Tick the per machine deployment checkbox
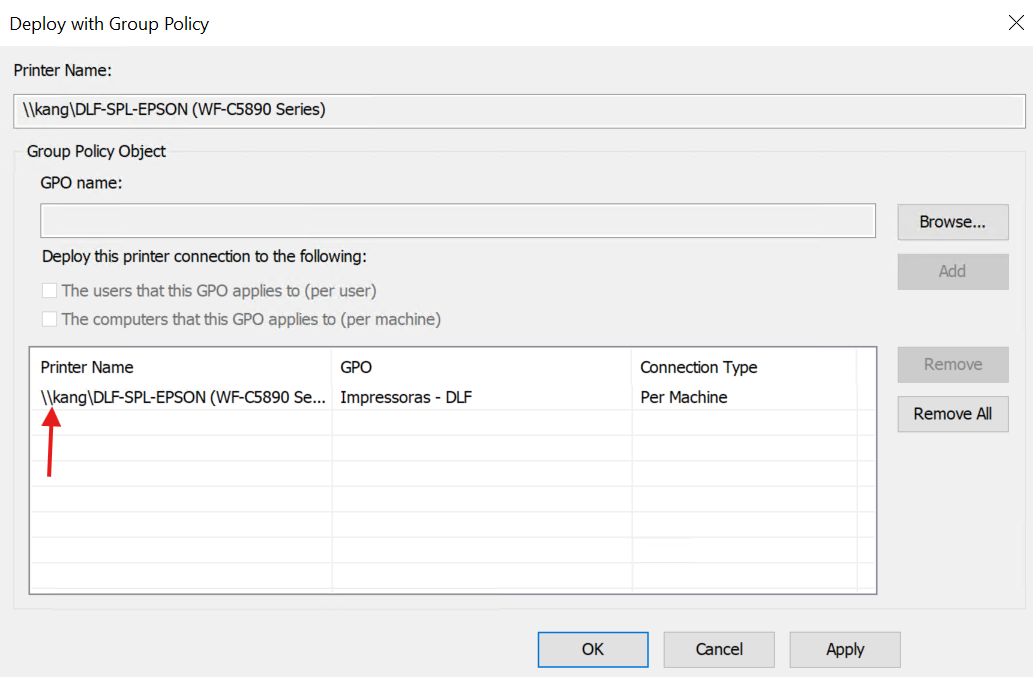 click(x=50, y=320)
